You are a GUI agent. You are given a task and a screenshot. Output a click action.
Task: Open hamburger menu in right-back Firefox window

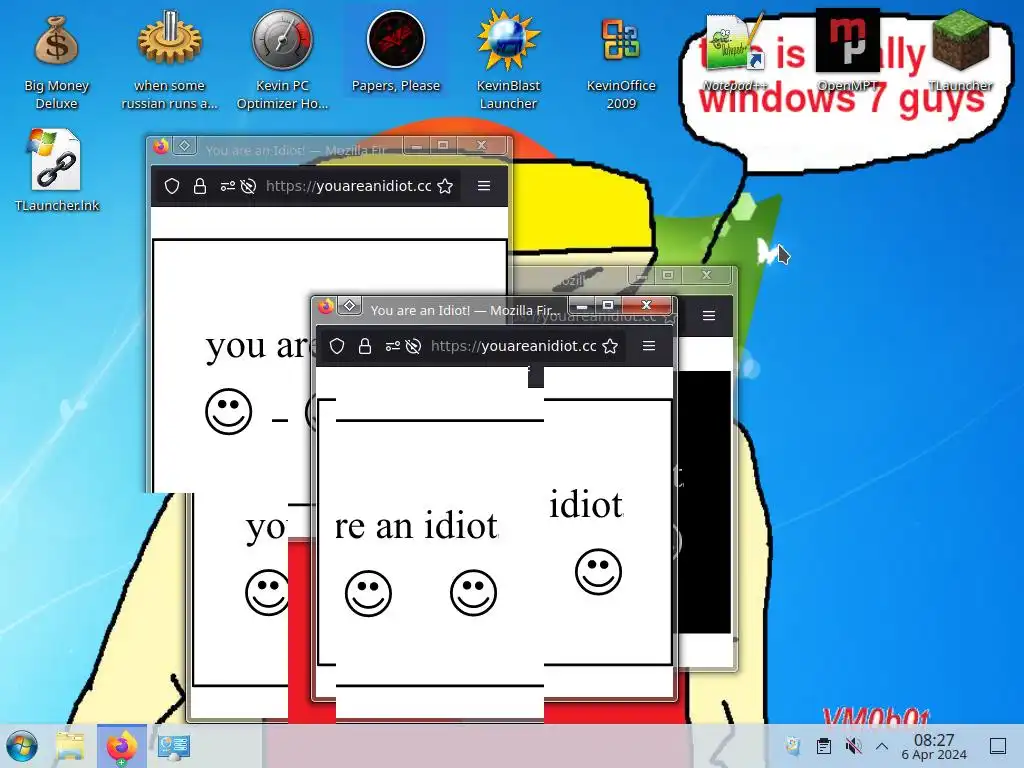point(709,315)
